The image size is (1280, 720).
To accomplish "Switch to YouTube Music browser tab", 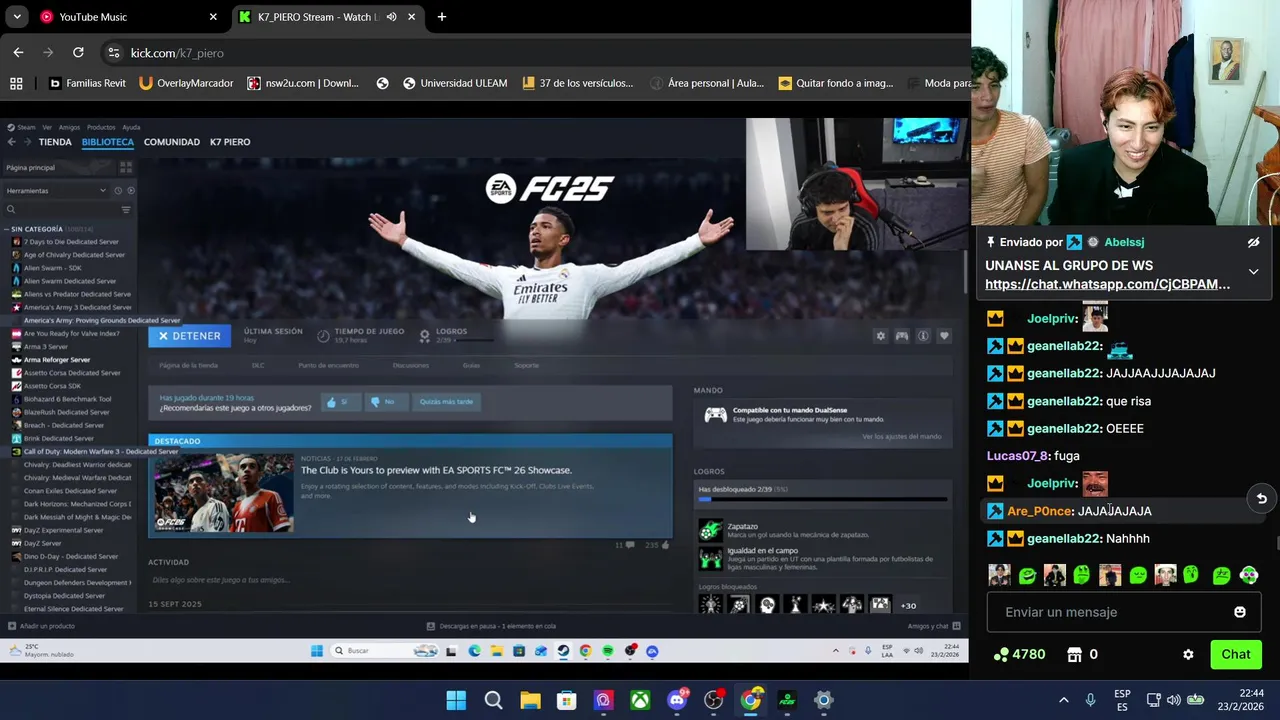I will [128, 17].
